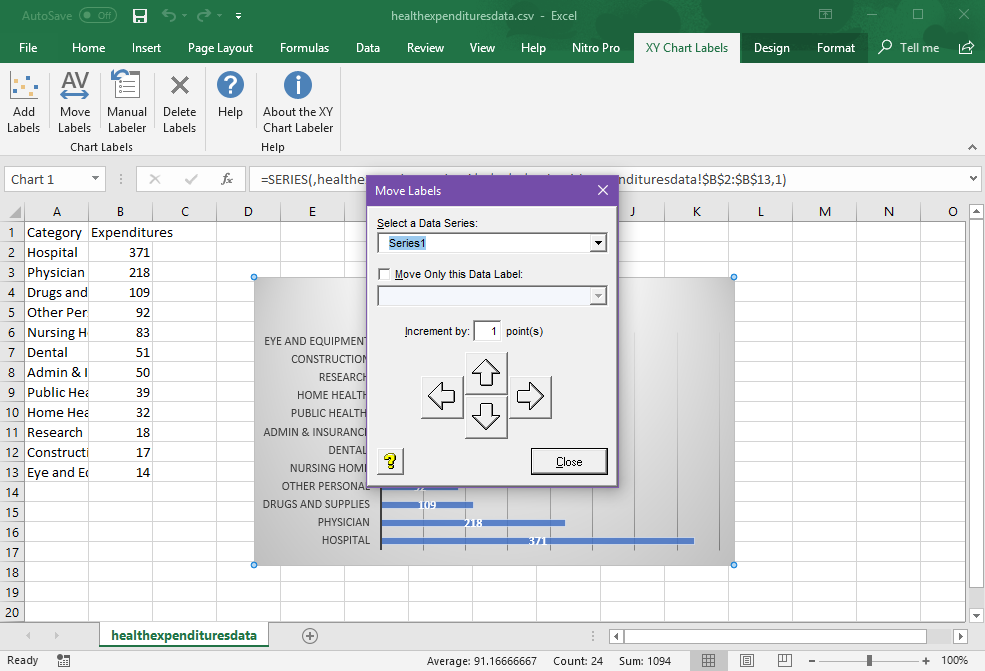This screenshot has width=985, height=671.
Task: Switch to the Design ribbon tab
Action: click(x=774, y=47)
